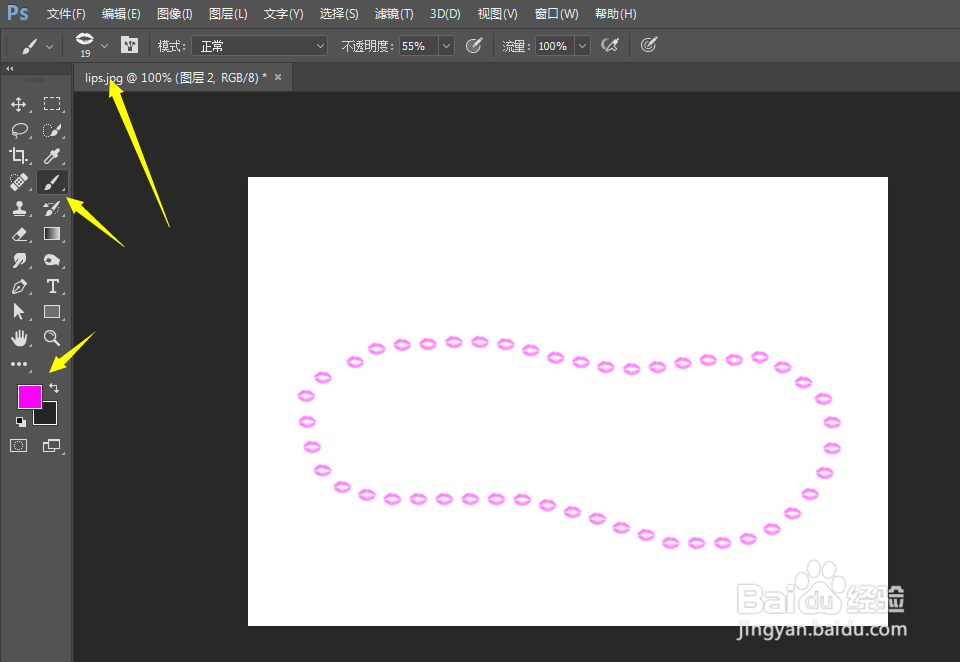Screen dimensions: 960x662
Task: Swap foreground and background colors
Action: point(54,388)
